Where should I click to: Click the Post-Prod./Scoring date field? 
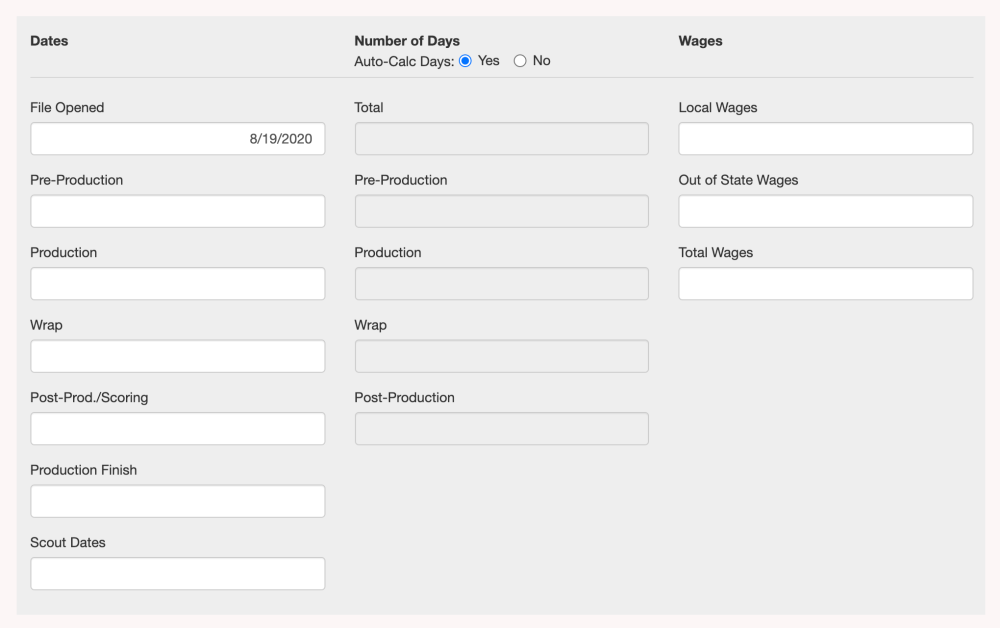[x=177, y=429]
